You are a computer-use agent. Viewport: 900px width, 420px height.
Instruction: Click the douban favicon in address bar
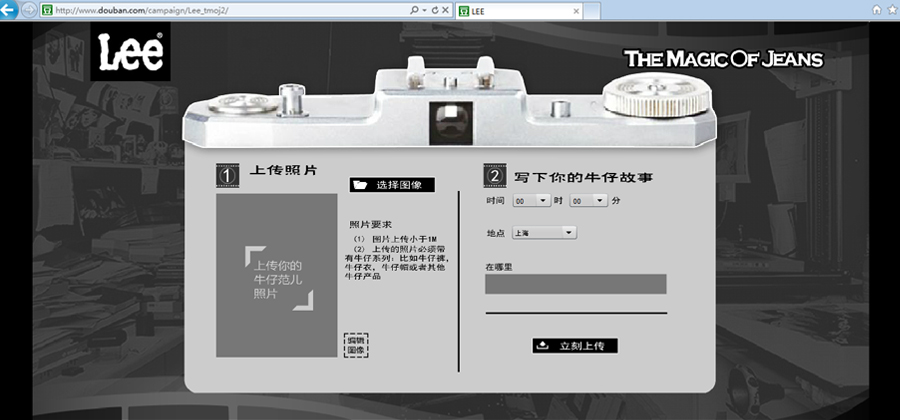point(48,10)
